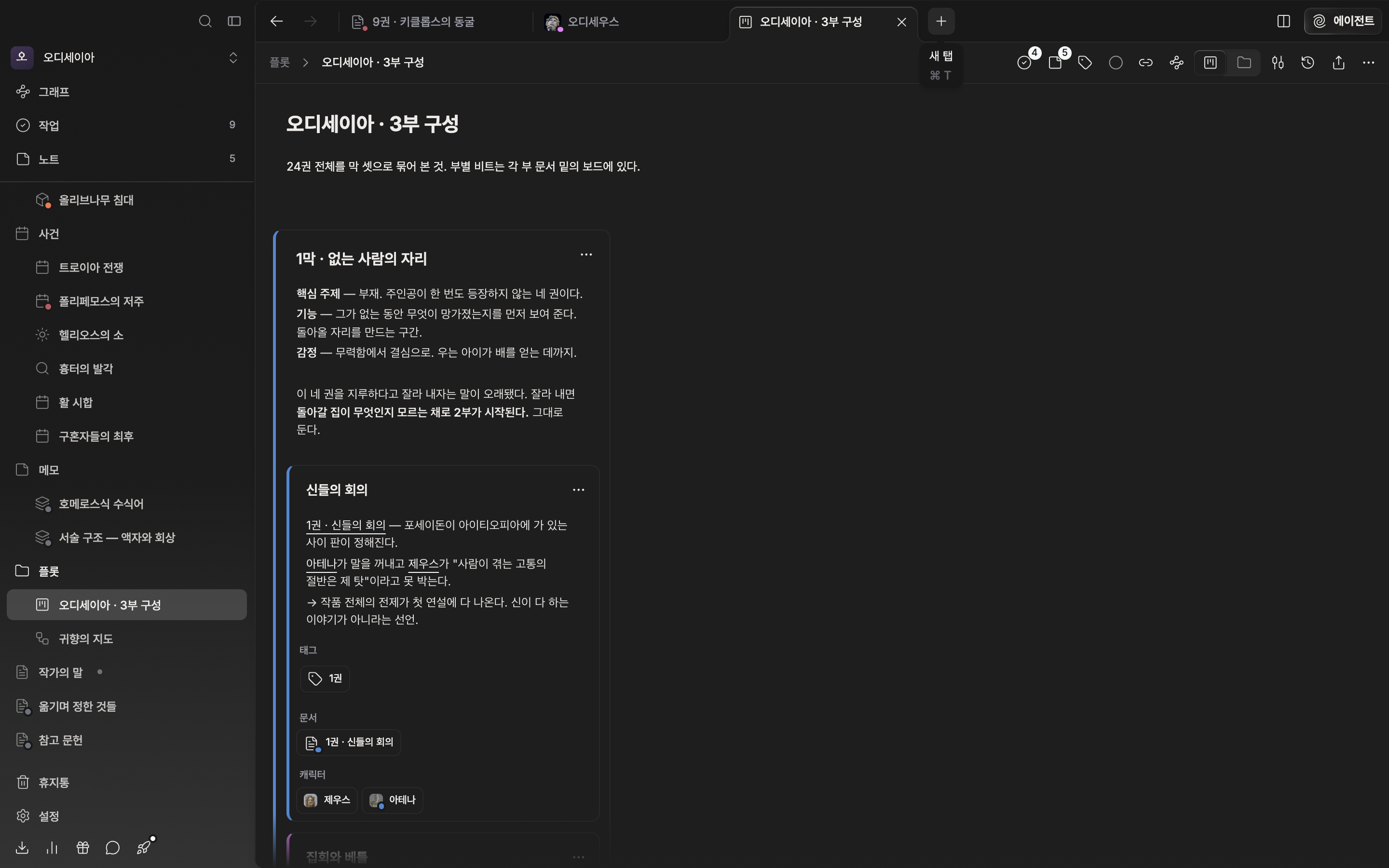Go back with the left arrow
1389x868 pixels.
click(x=277, y=21)
